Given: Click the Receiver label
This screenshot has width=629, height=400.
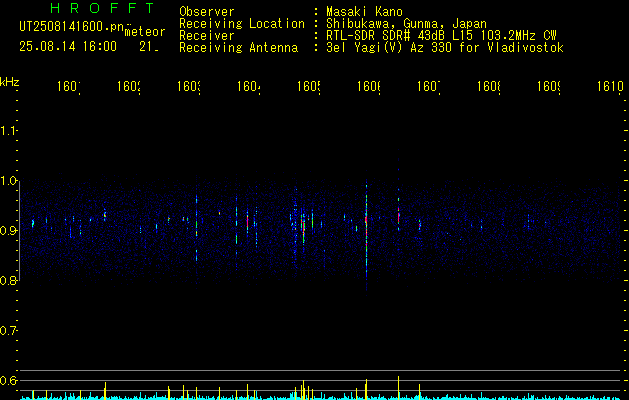Looking at the screenshot, I should pyautogui.click(x=207, y=36).
